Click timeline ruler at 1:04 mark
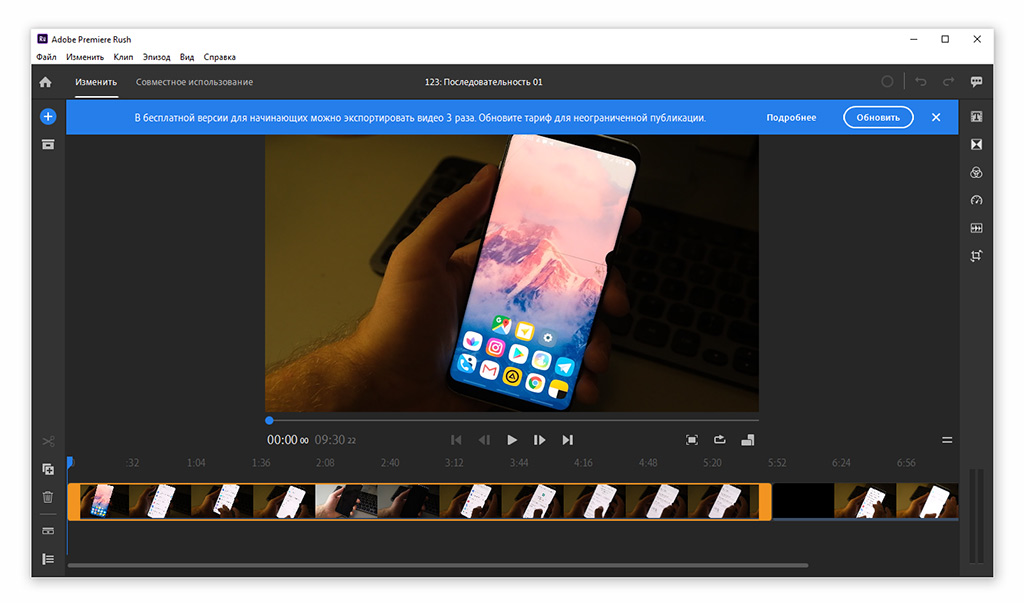Screen dimensions: 1024x603 pyautogui.click(x=196, y=463)
